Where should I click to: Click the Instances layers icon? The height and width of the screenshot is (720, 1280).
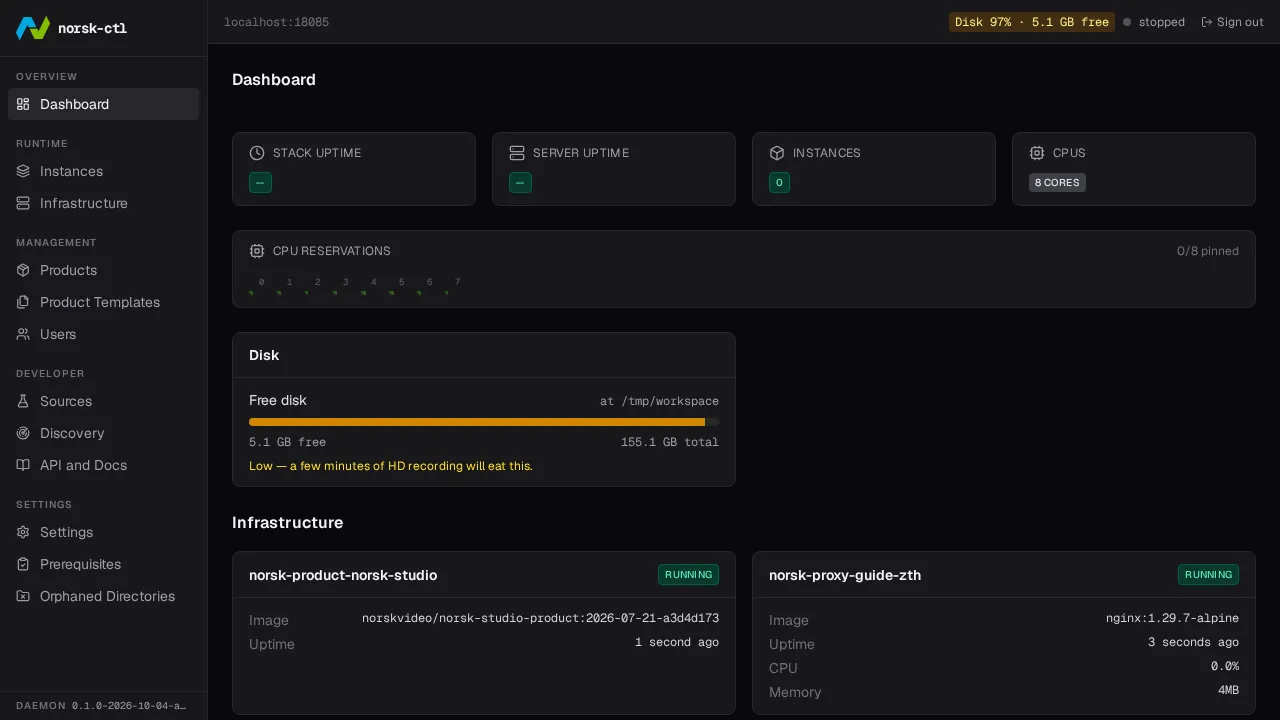23,171
